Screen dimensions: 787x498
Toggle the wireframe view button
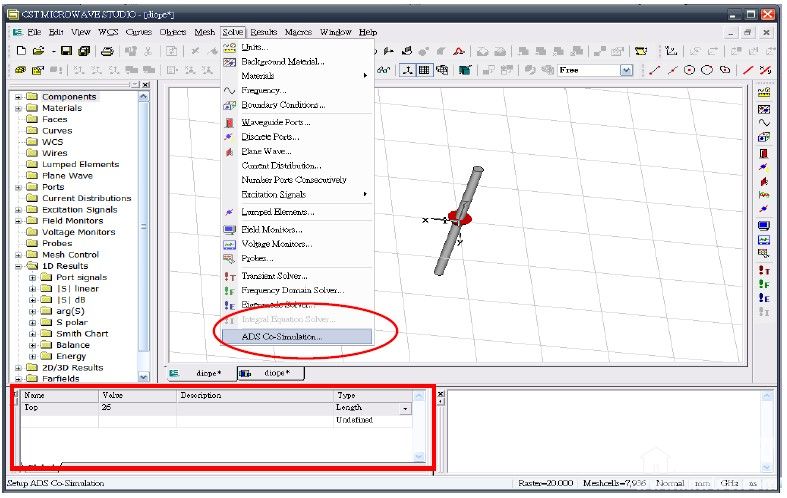[x=442, y=70]
